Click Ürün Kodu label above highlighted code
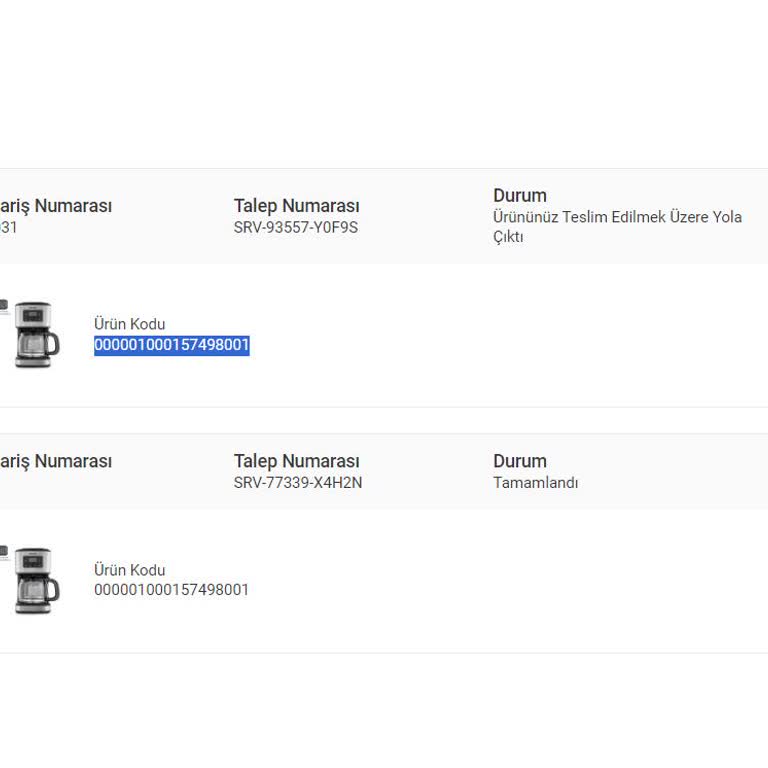 coord(129,324)
